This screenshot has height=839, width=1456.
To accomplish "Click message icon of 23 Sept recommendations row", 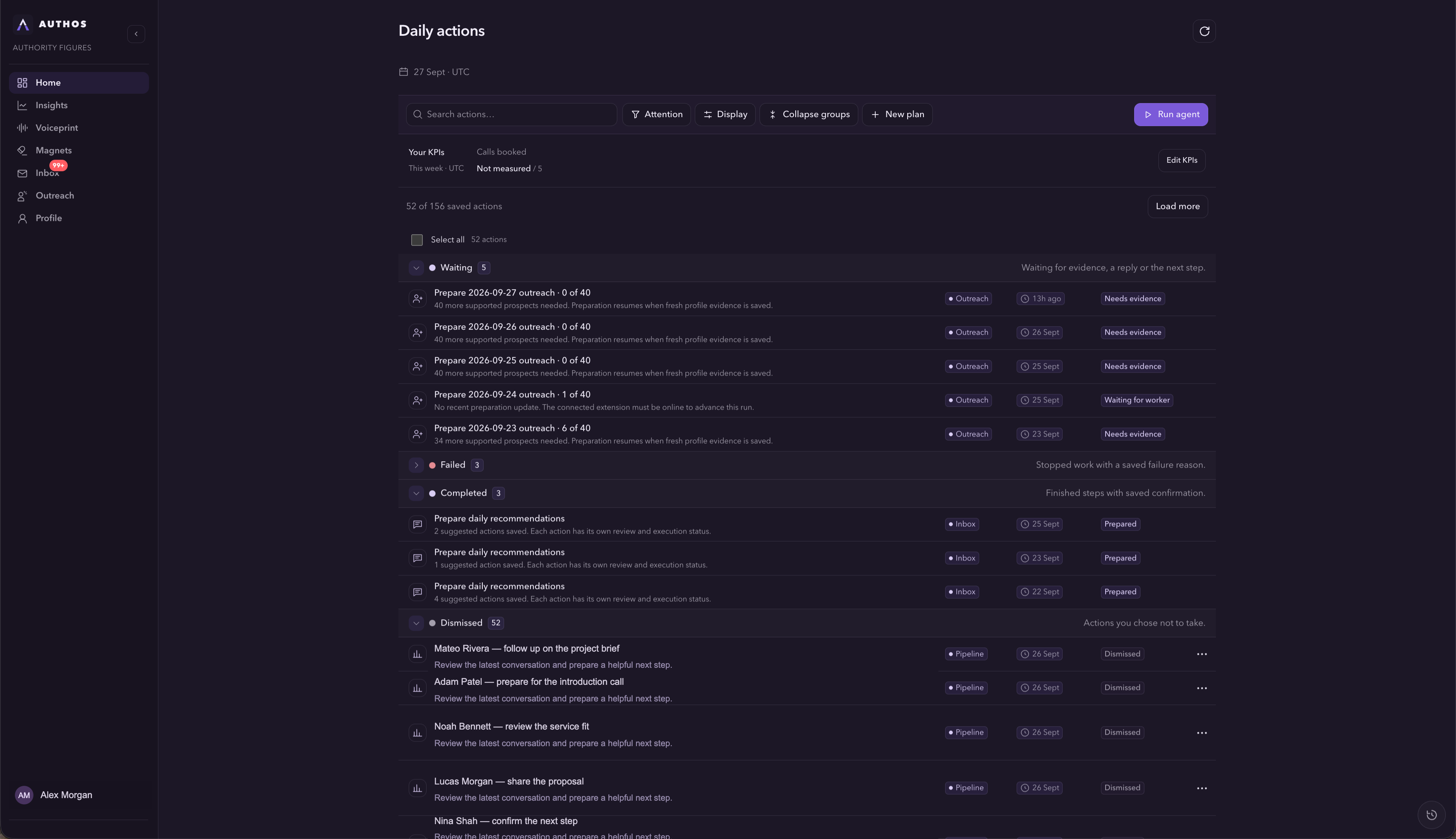I will (x=418, y=558).
